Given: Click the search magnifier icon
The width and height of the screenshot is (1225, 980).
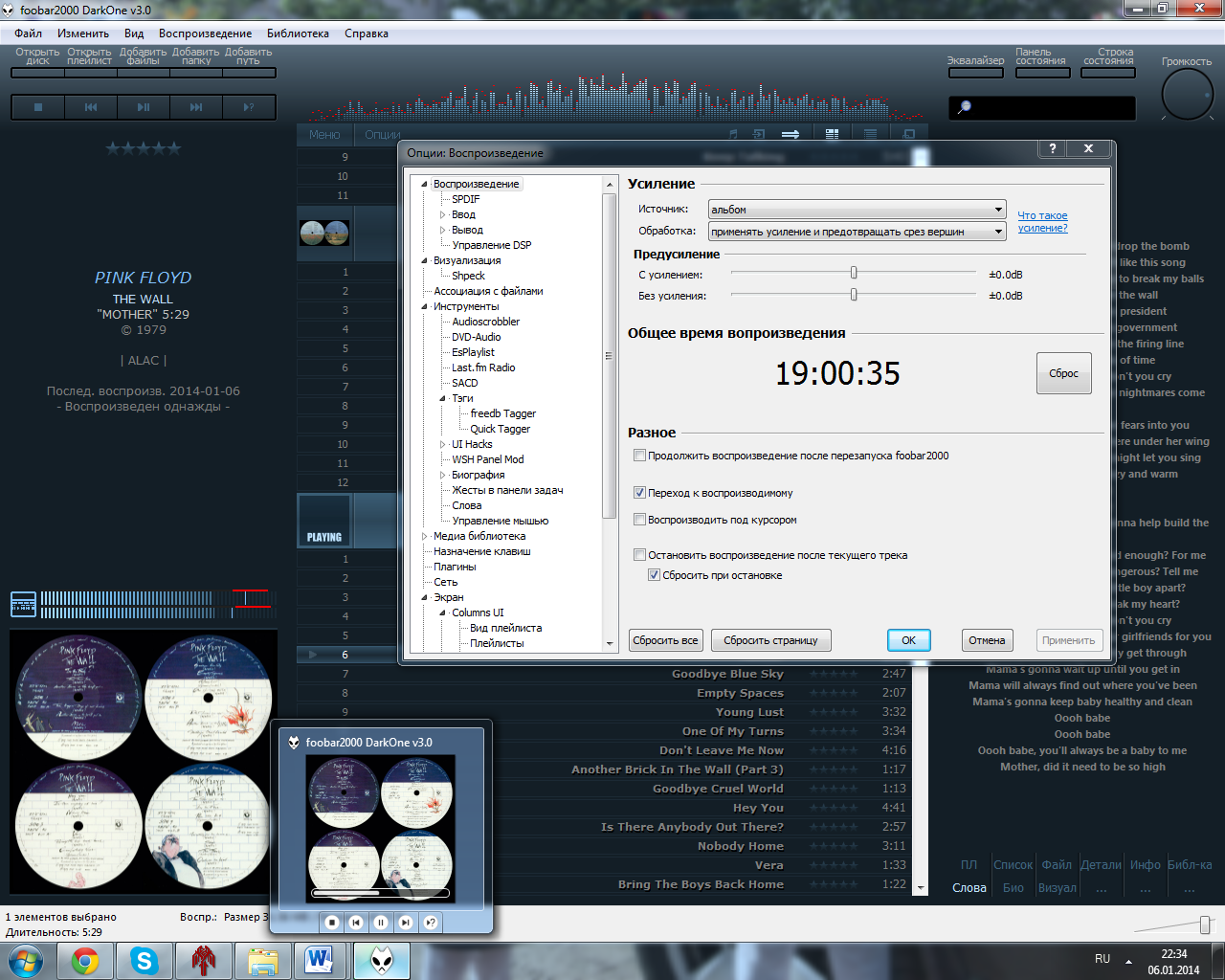Looking at the screenshot, I should (965, 107).
